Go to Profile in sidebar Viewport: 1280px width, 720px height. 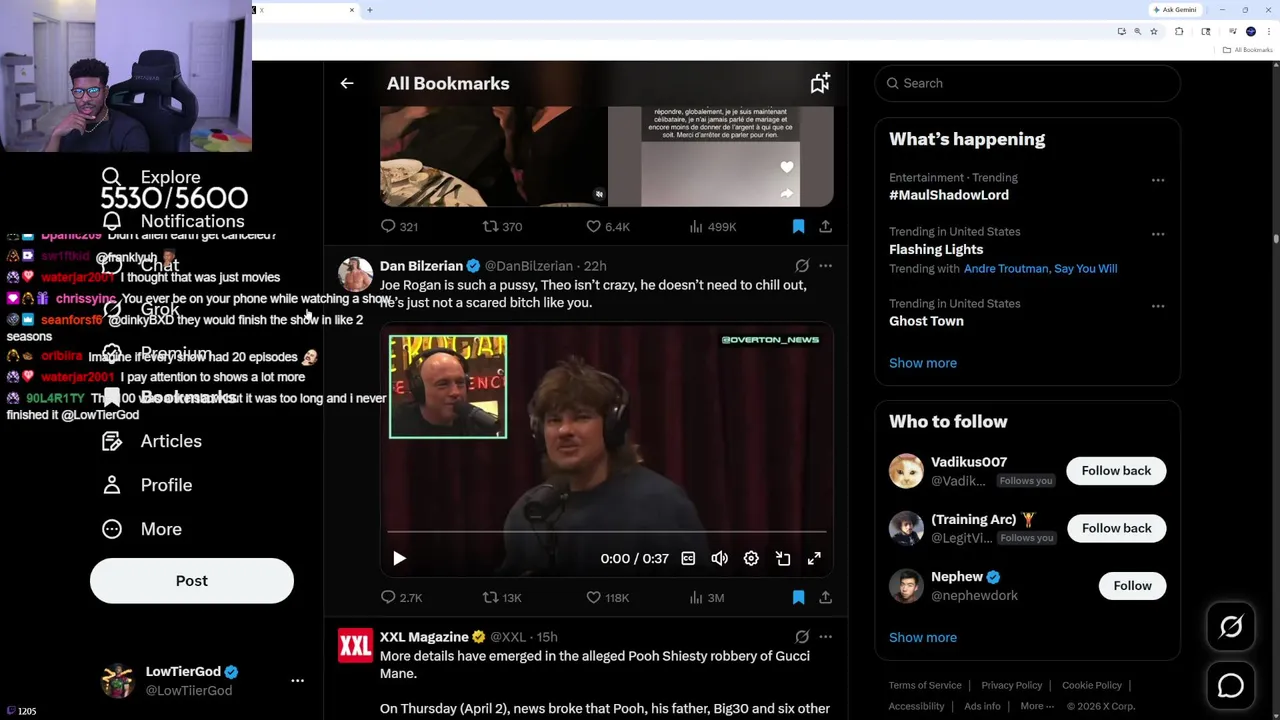click(x=147, y=485)
